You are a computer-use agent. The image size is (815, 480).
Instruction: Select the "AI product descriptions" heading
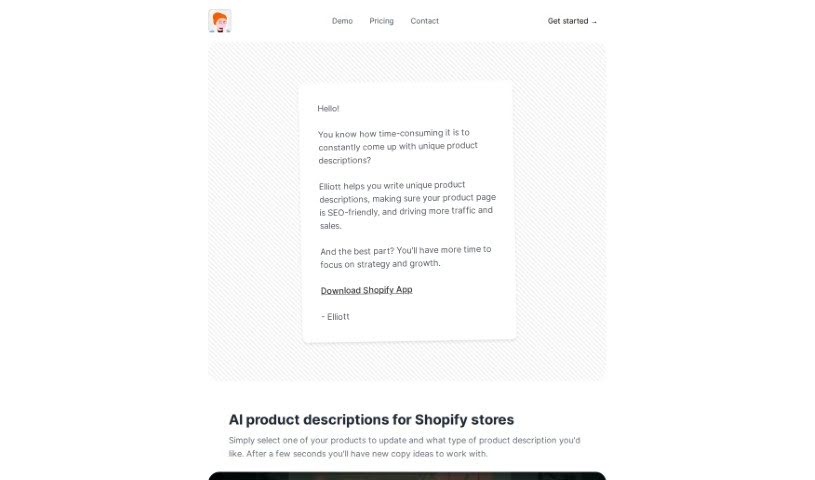pyautogui.click(x=371, y=420)
